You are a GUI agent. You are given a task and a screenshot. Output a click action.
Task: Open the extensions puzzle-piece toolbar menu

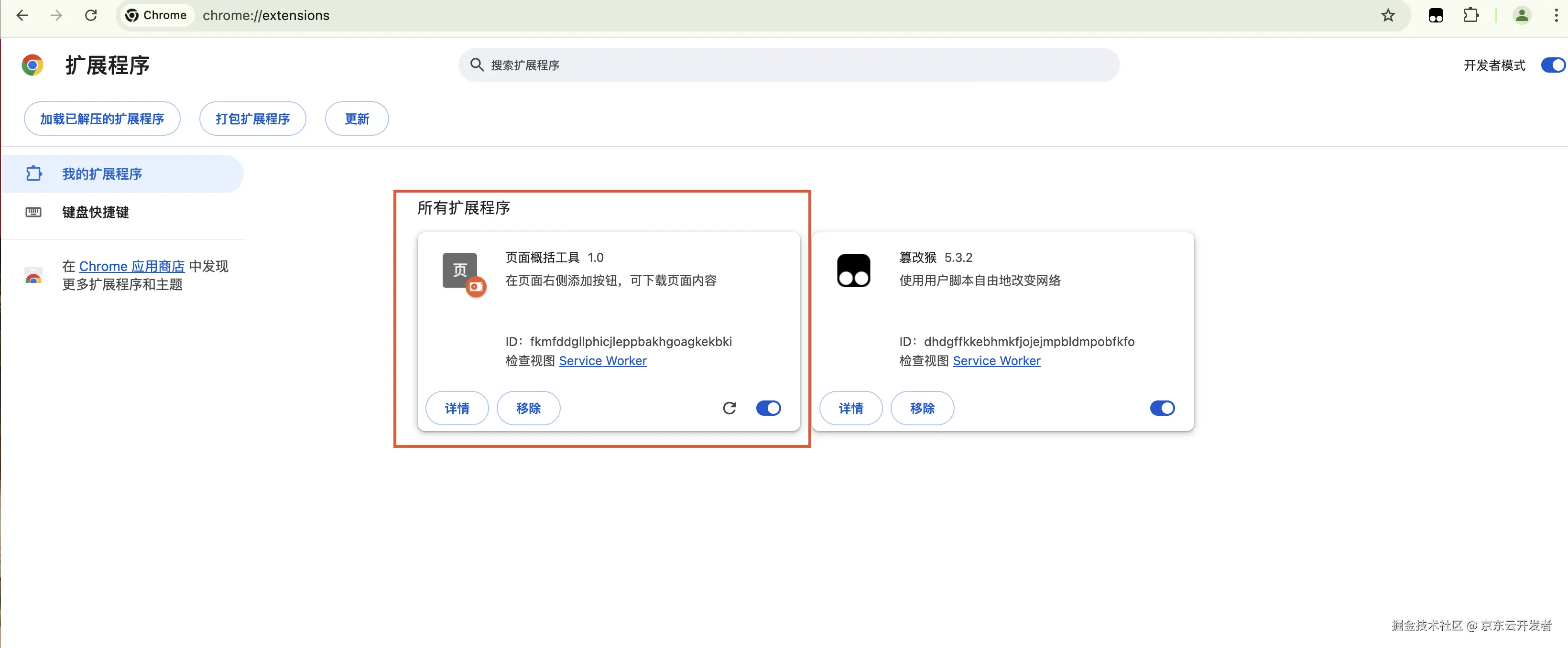click(x=1470, y=15)
